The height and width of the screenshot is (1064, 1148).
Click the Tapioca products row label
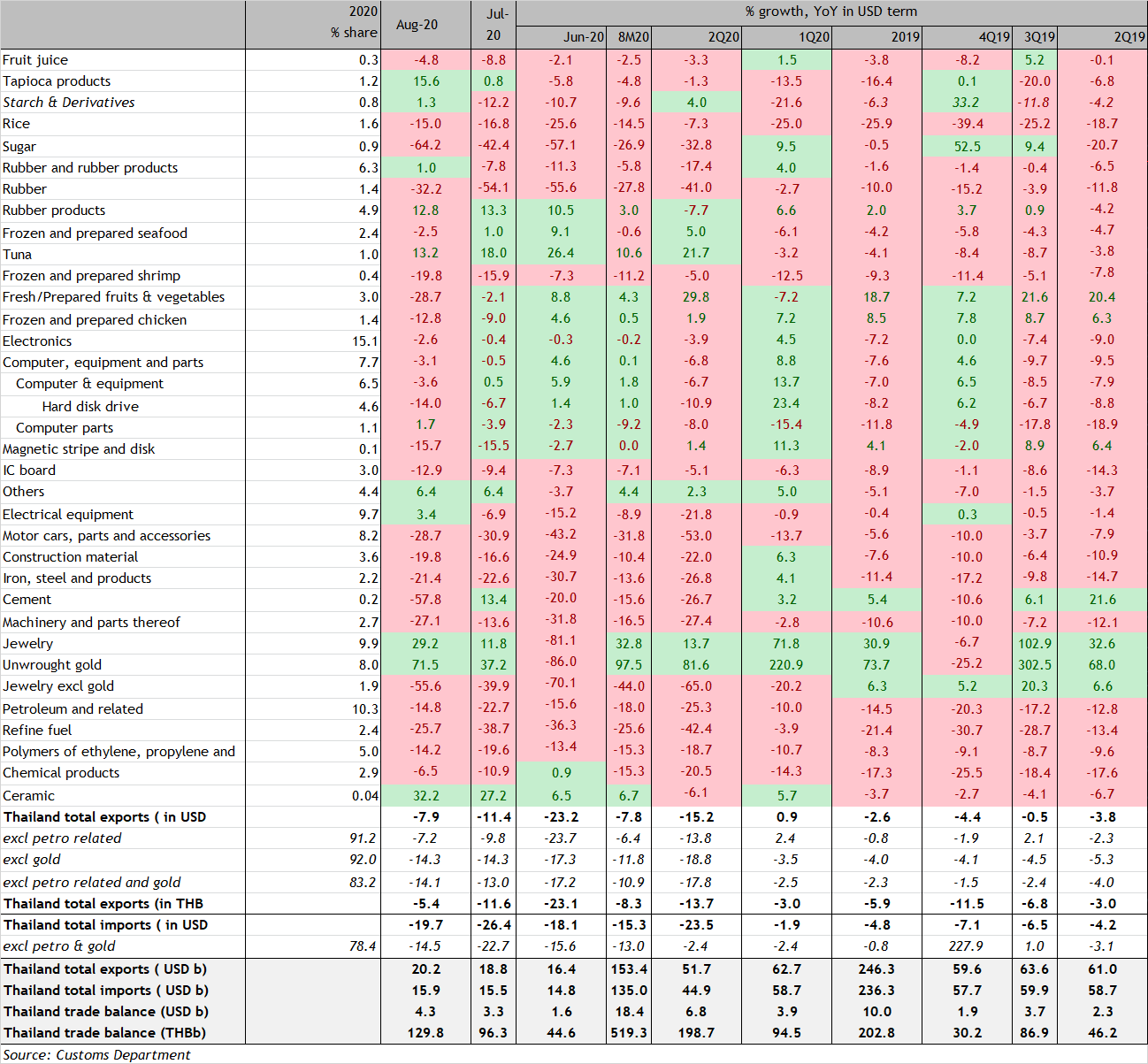[57, 81]
